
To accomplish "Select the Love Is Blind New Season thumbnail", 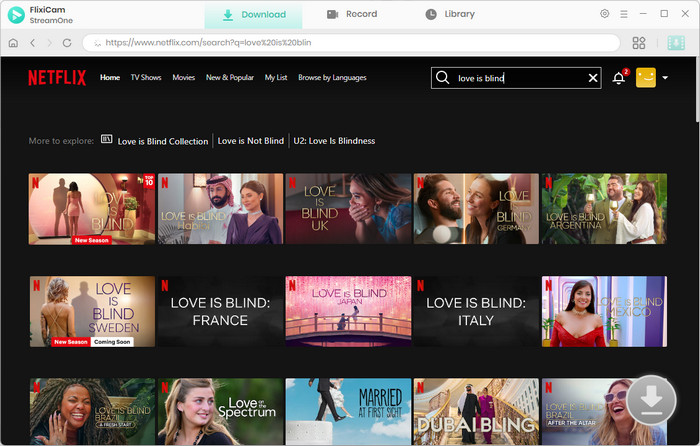I will pyautogui.click(x=92, y=209).
